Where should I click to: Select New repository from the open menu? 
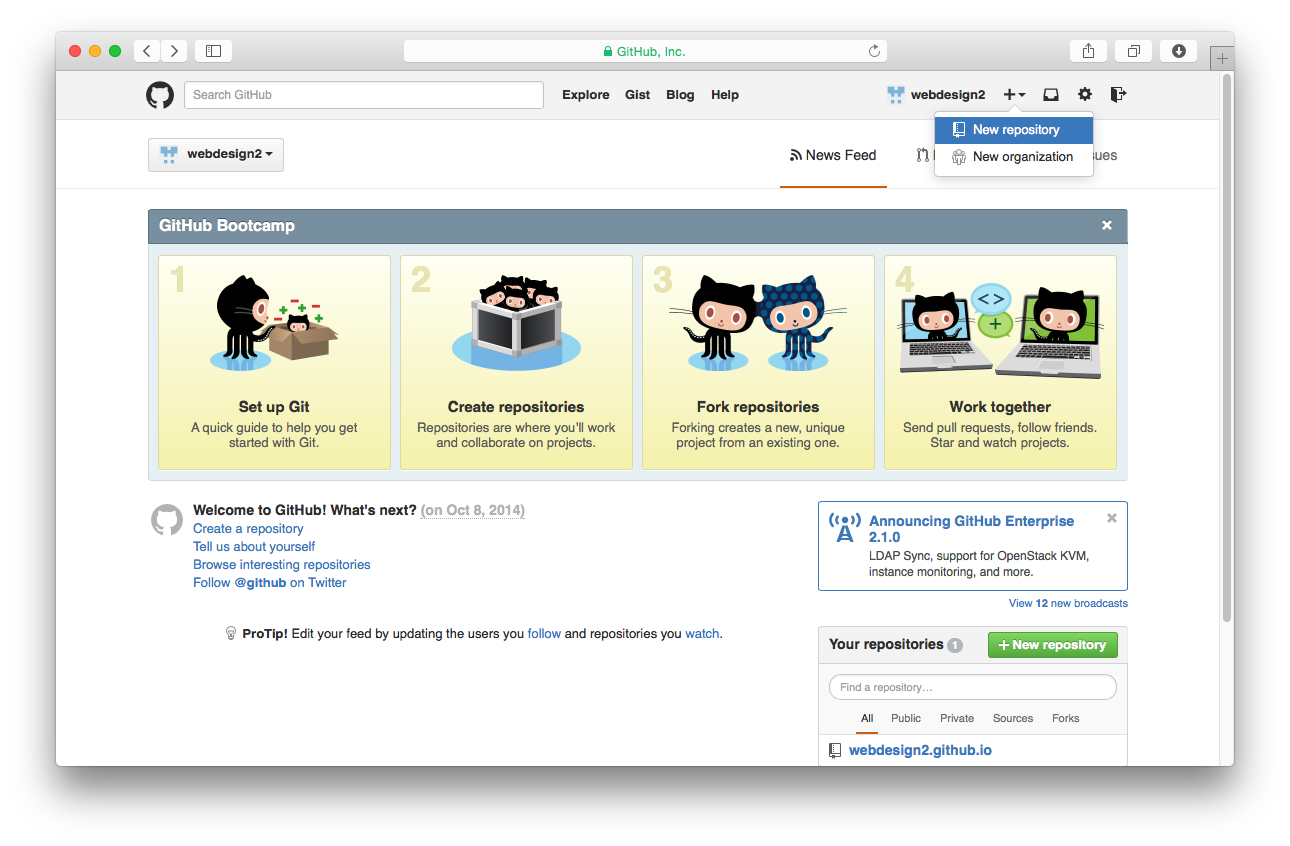coord(1013,129)
